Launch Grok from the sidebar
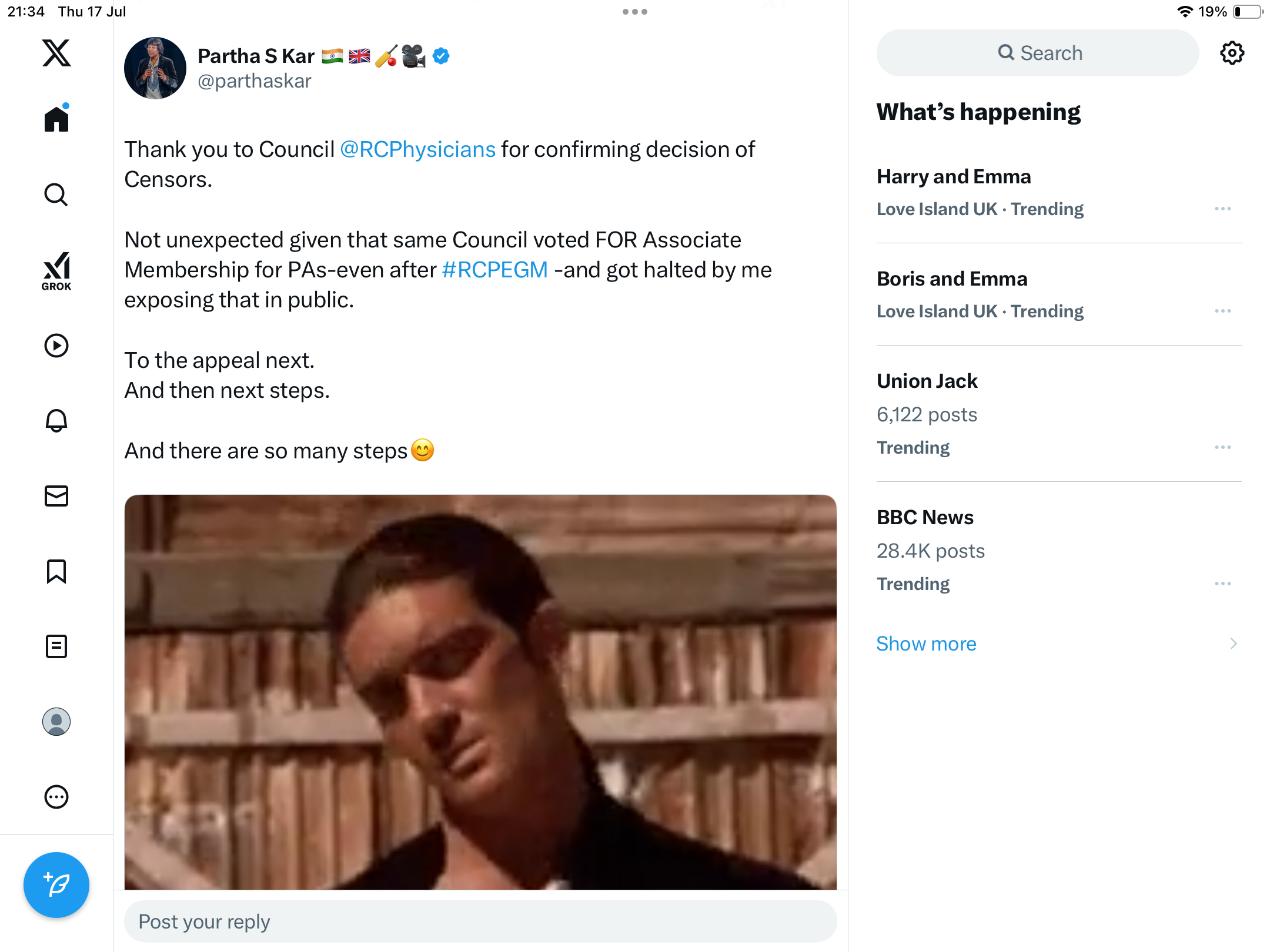 (56, 271)
